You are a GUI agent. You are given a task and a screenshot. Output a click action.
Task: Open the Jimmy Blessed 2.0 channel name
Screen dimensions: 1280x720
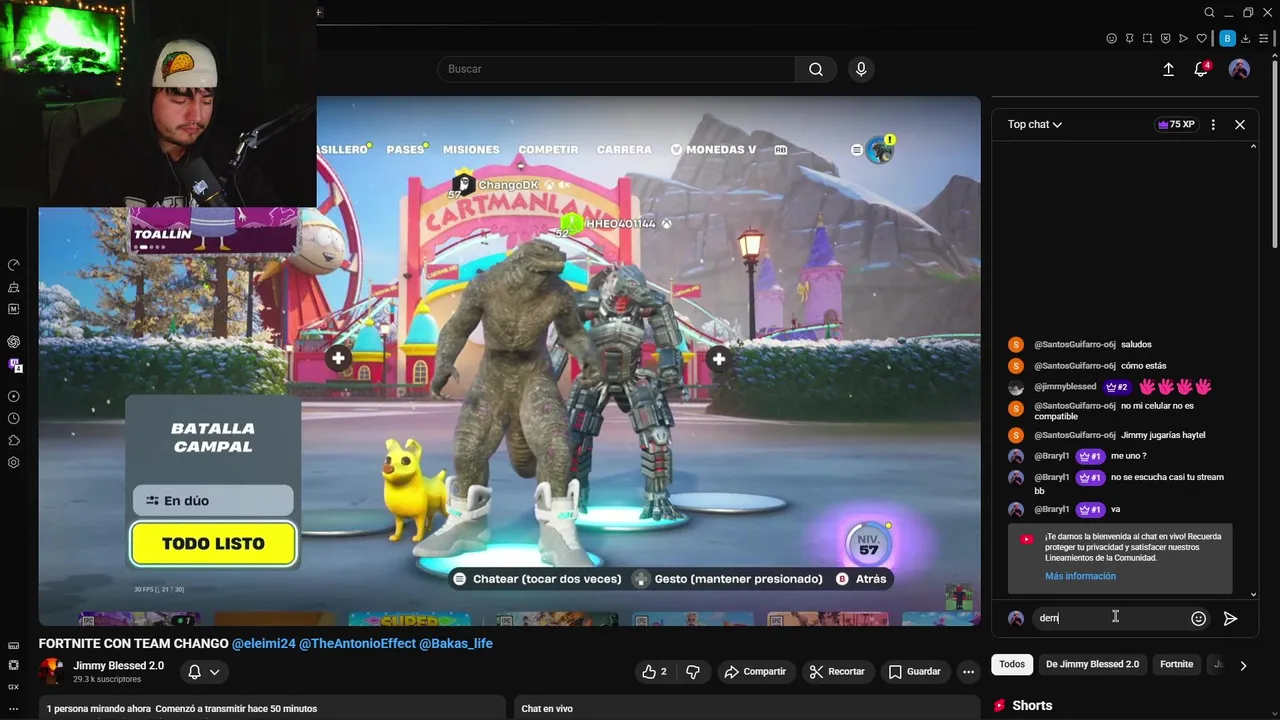pos(118,666)
